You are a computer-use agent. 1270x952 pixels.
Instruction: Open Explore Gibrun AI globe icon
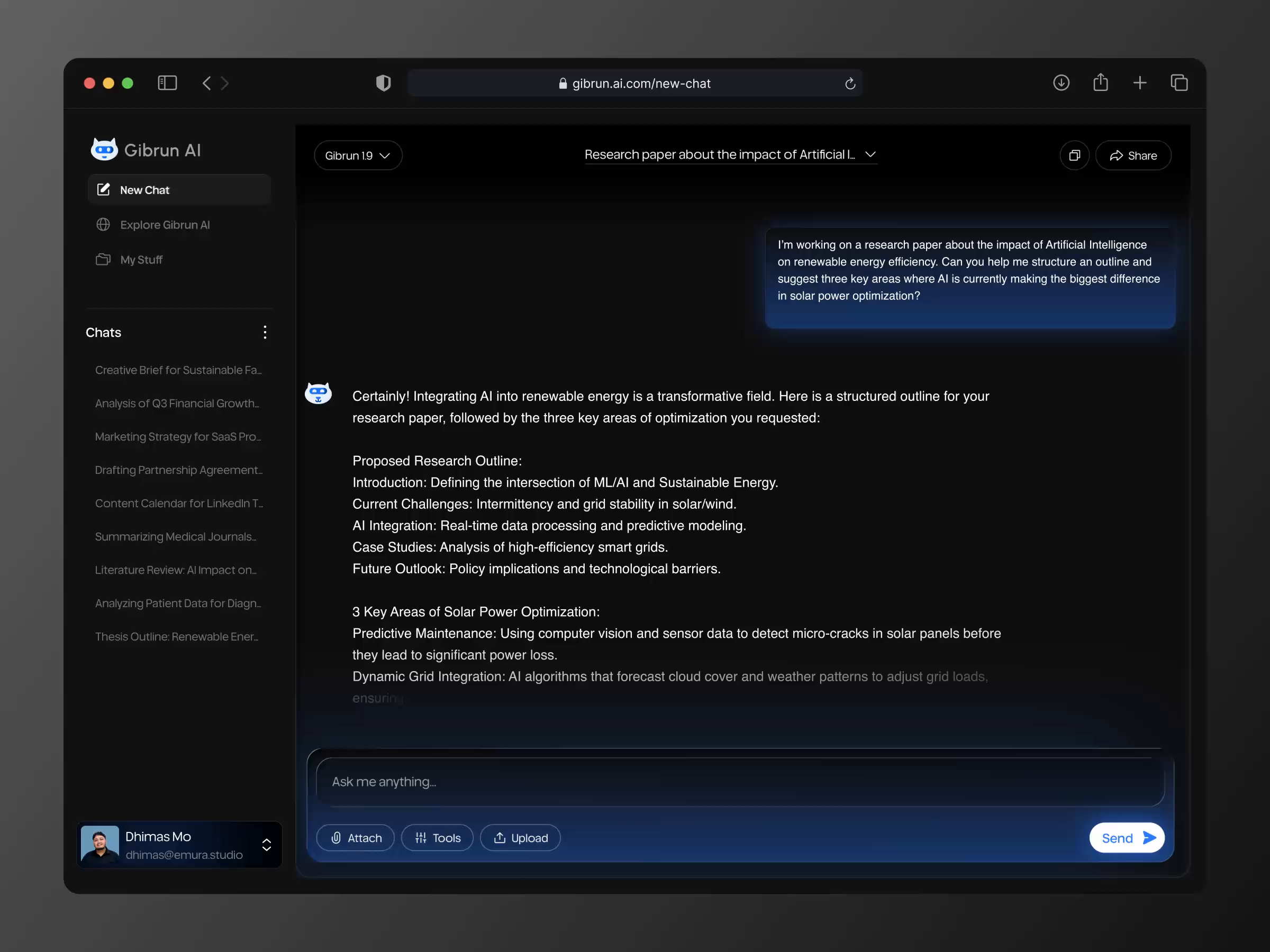(x=103, y=224)
